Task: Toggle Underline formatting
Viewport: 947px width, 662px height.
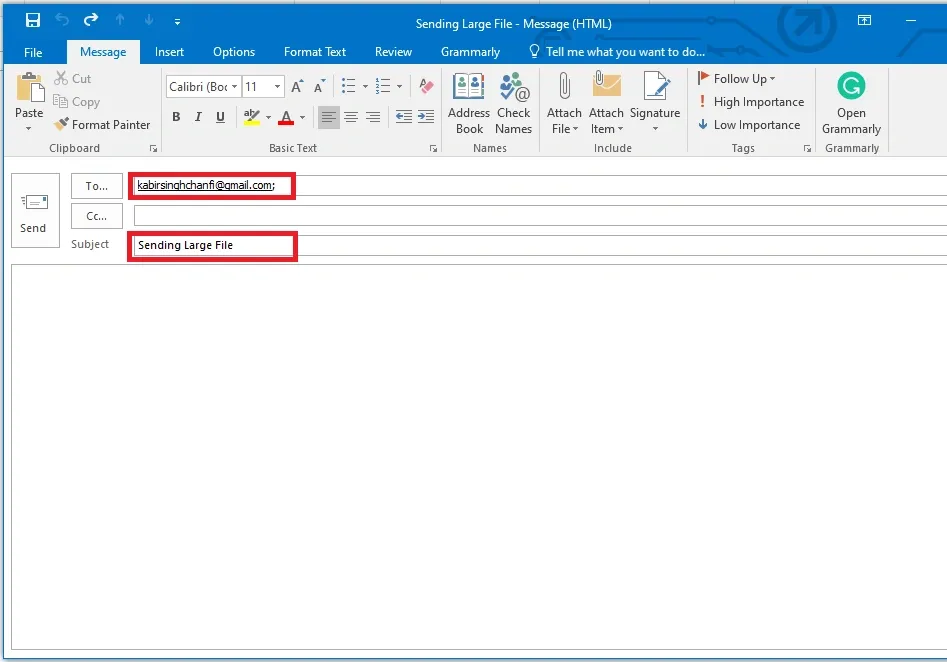Action: click(x=220, y=117)
